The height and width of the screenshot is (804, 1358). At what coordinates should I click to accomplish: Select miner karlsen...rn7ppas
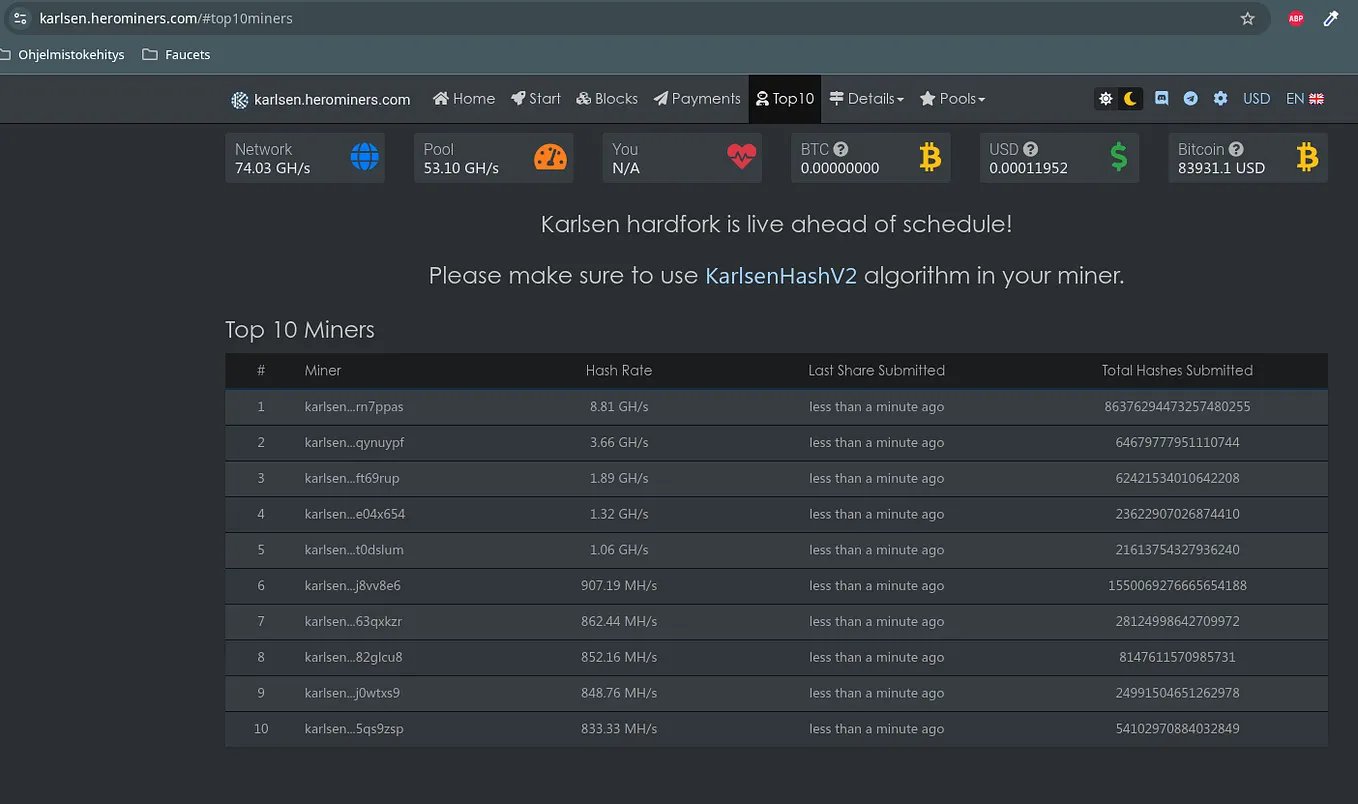354,407
